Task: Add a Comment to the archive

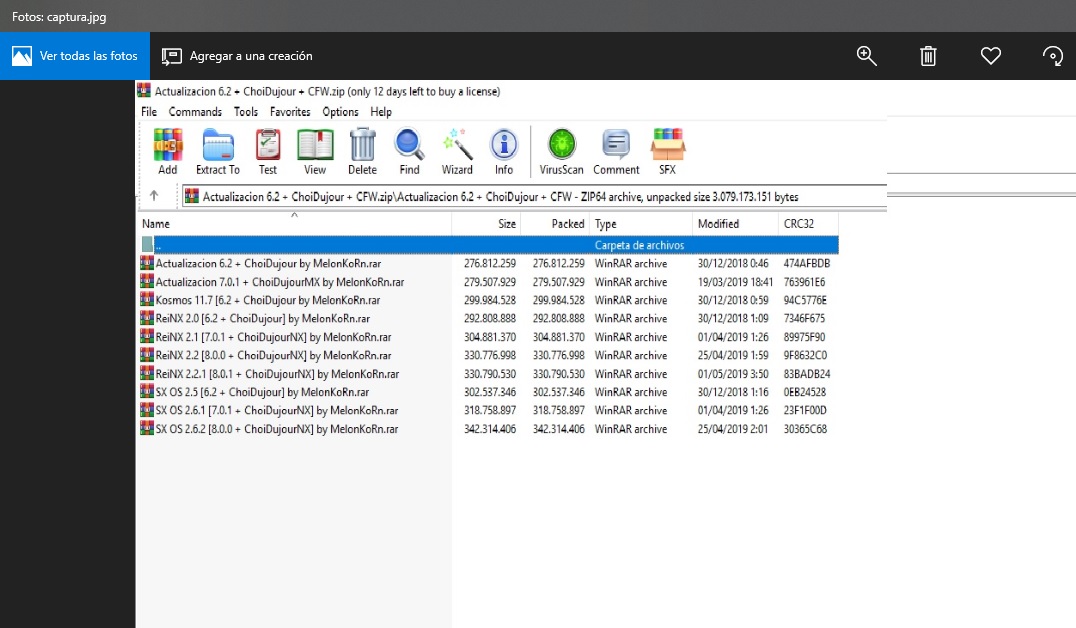Action: (616, 152)
